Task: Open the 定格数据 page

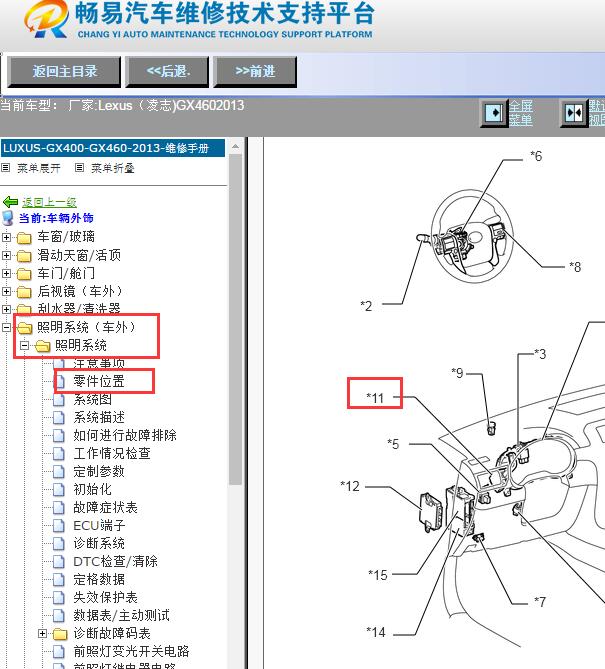Action: pos(99,579)
